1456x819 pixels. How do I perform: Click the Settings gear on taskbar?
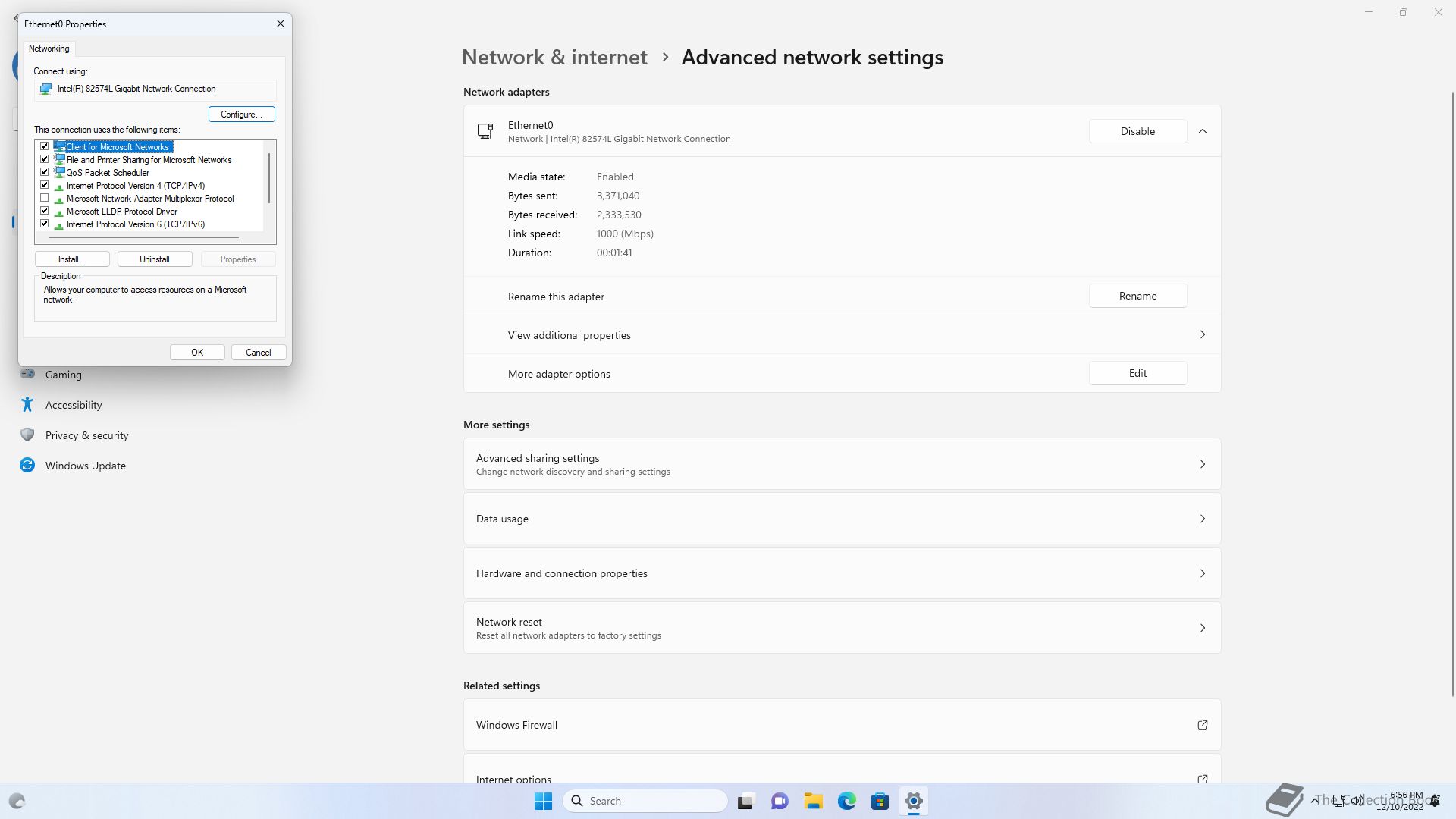(914, 801)
